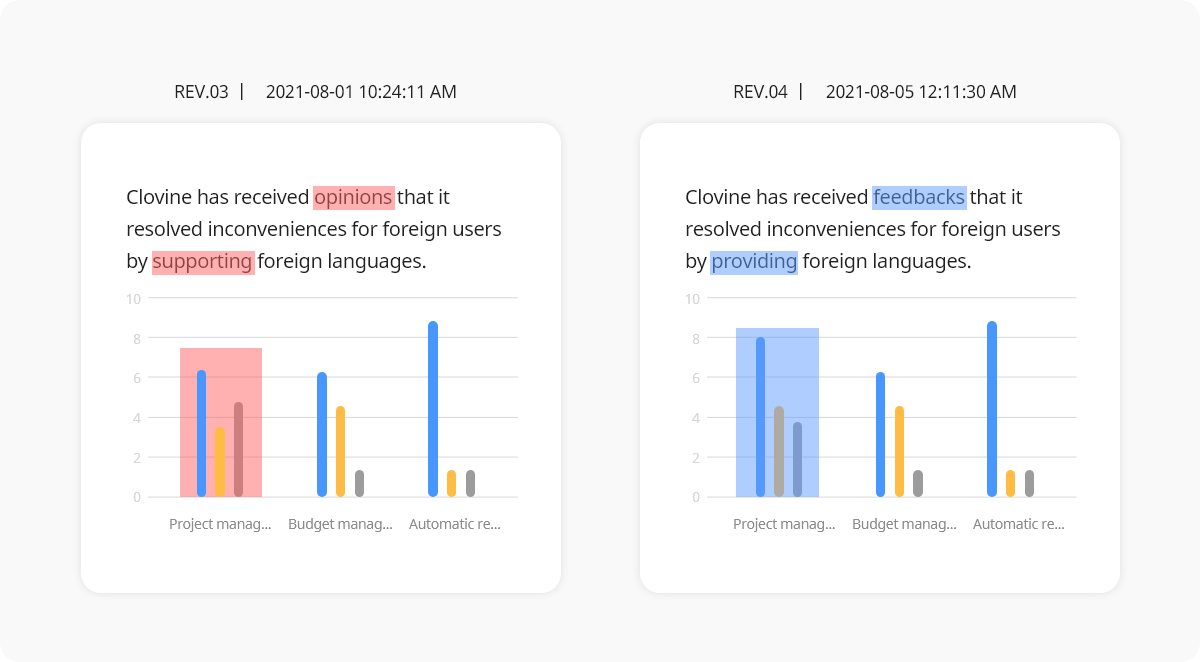Click the blue highlighted word "providing"

tap(754, 262)
